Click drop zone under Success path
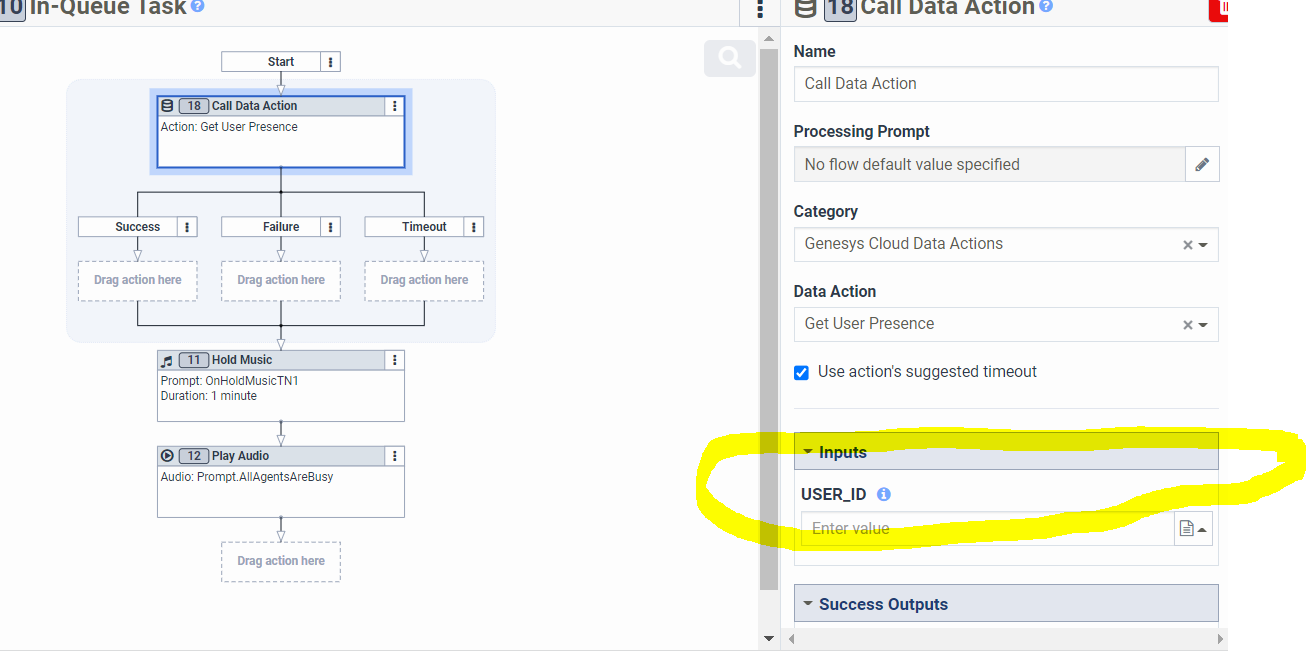Screen dimensions: 1306x657 point(138,281)
